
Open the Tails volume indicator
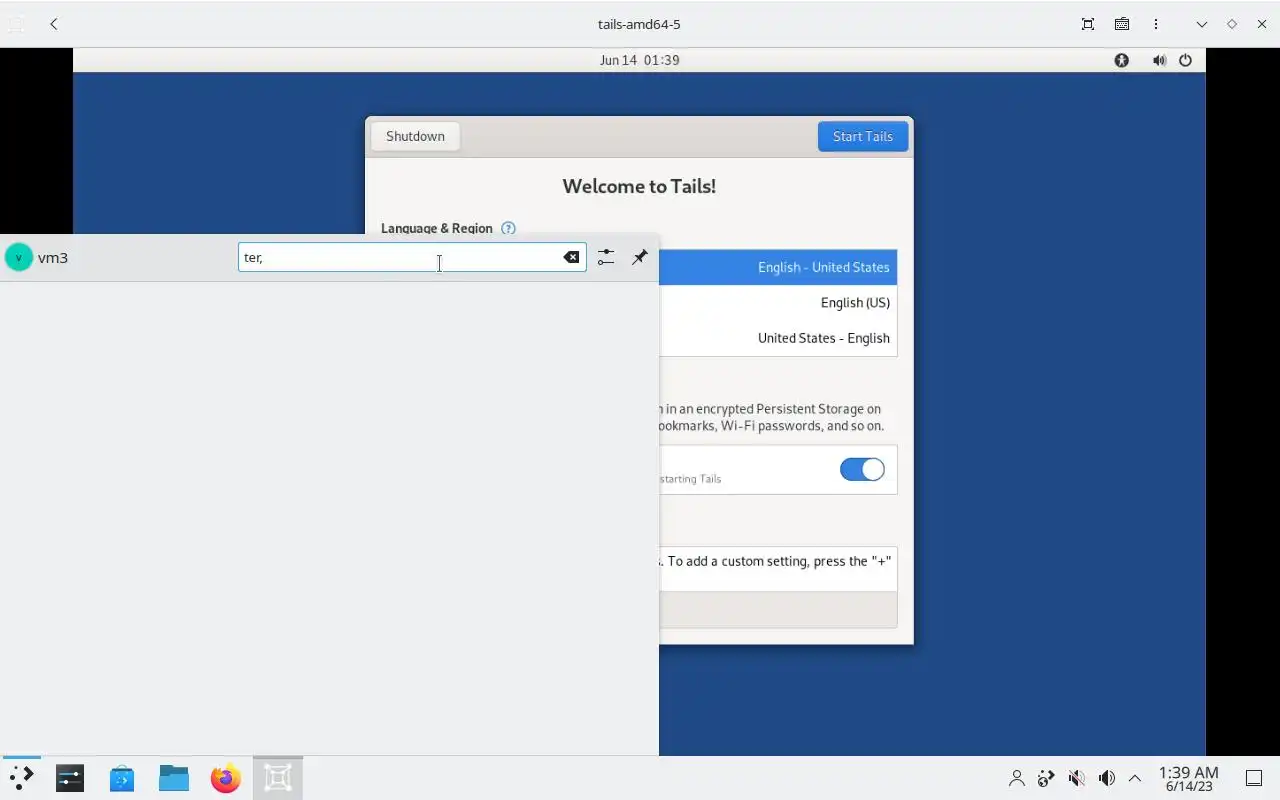point(1159,60)
